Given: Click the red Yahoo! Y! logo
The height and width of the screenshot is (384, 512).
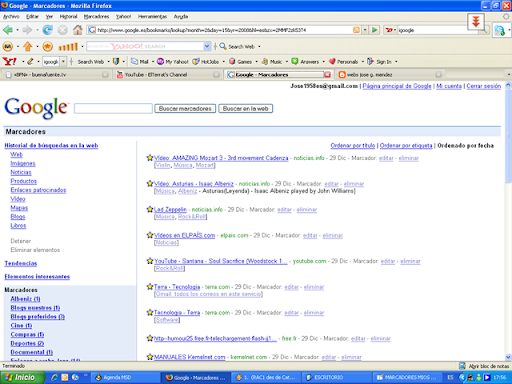Looking at the screenshot, I should tap(10, 61).
